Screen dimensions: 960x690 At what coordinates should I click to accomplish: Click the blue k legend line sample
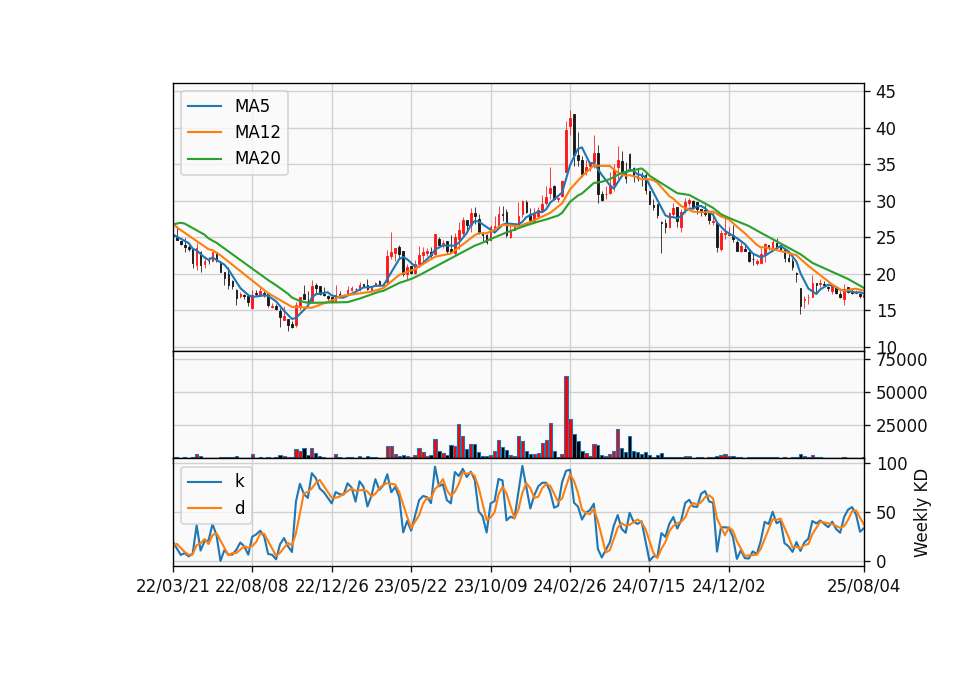coord(204,481)
